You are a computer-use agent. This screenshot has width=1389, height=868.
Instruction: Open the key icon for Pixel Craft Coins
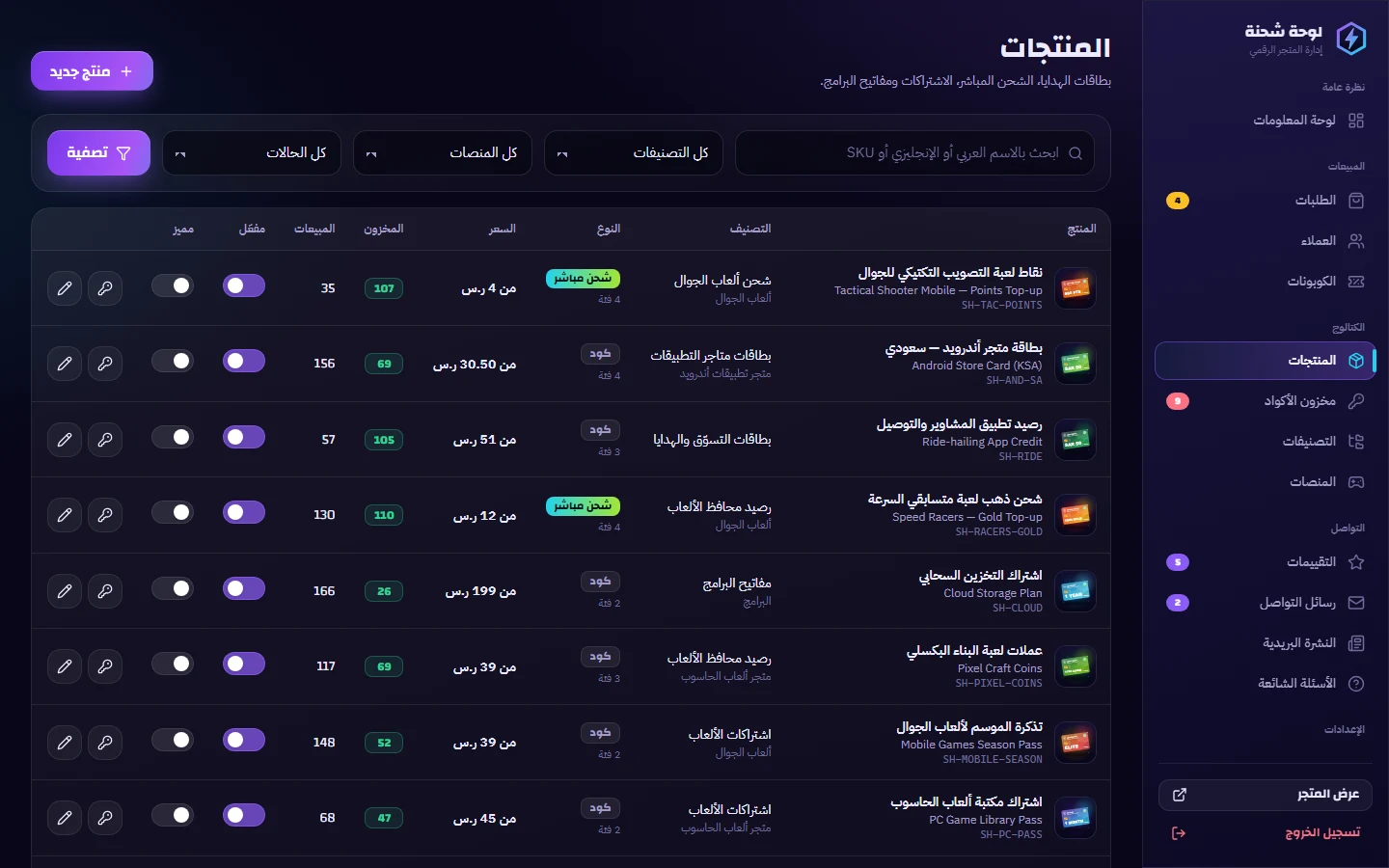[105, 666]
